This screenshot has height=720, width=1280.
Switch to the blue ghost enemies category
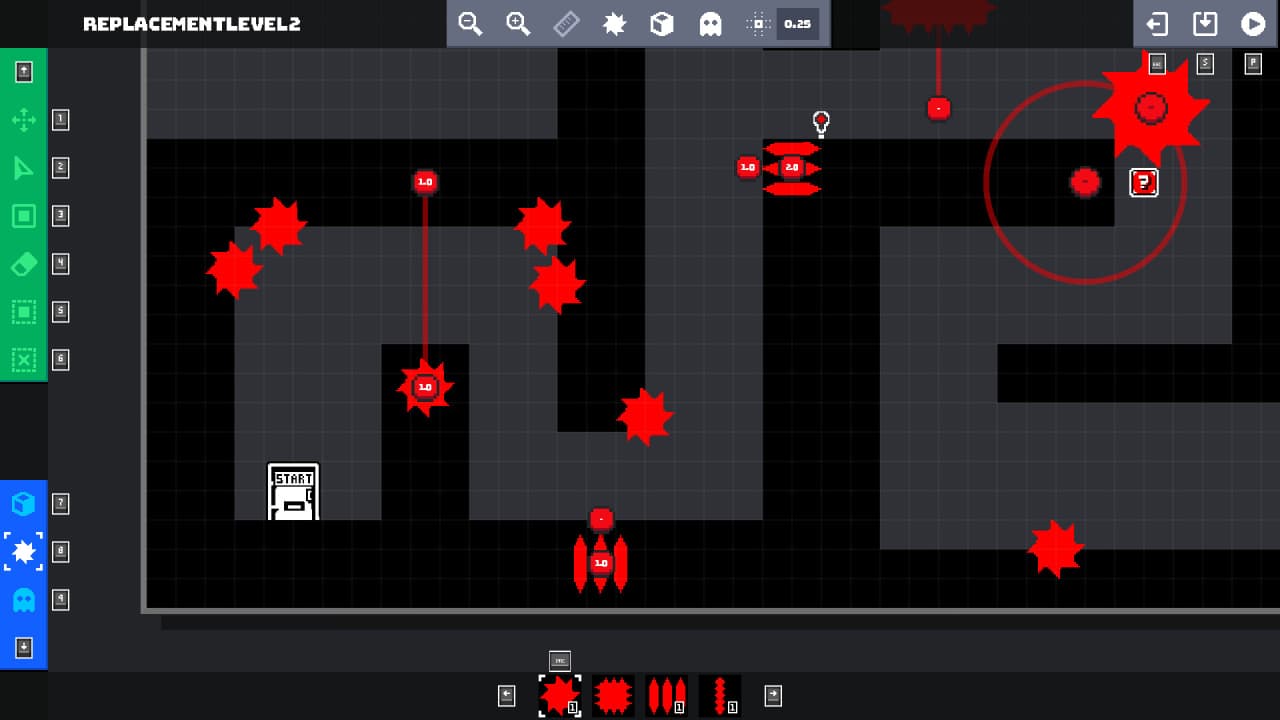[x=24, y=600]
